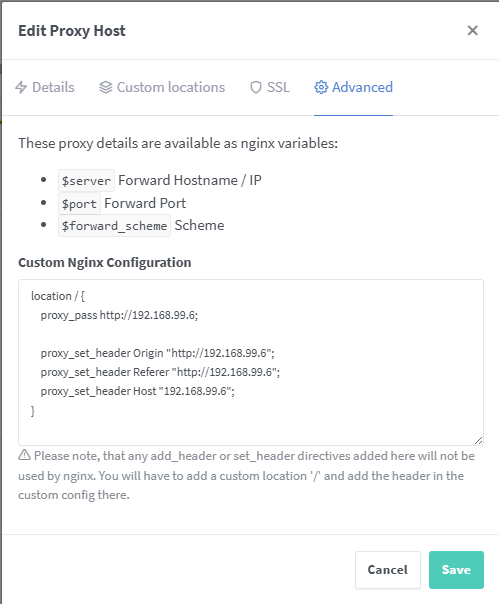Click the lightning bolt Details icon
The width and height of the screenshot is (499, 604).
pos(21,87)
